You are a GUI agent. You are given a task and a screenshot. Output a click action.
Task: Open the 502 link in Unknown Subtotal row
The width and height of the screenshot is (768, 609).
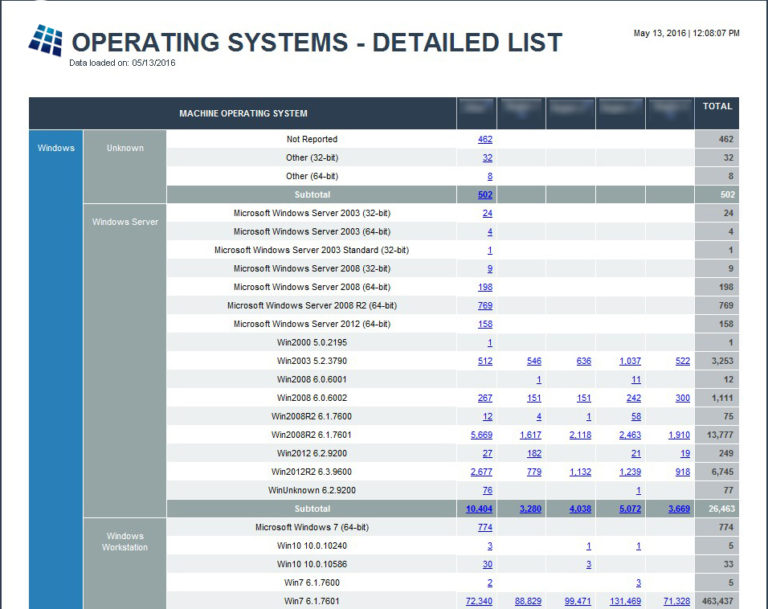click(485, 195)
